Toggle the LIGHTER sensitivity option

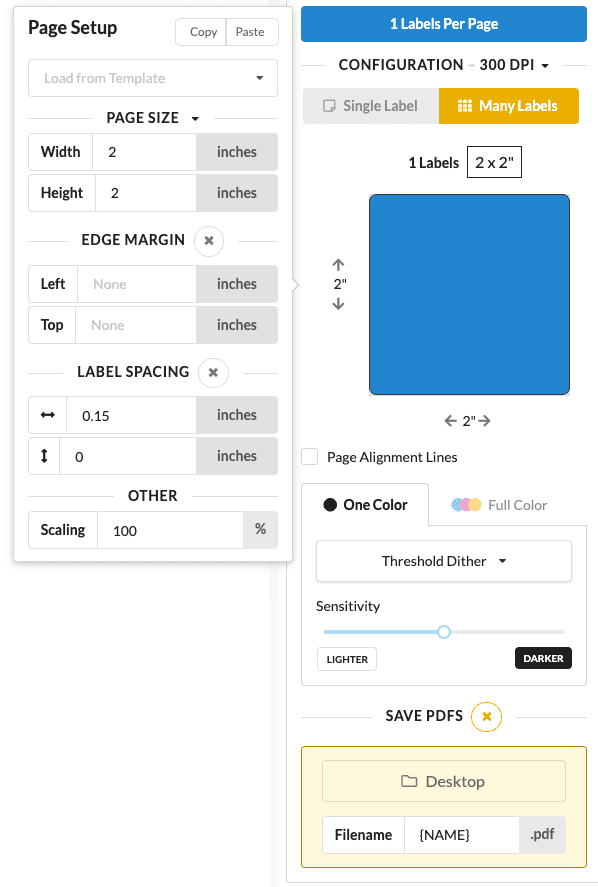[x=346, y=659]
